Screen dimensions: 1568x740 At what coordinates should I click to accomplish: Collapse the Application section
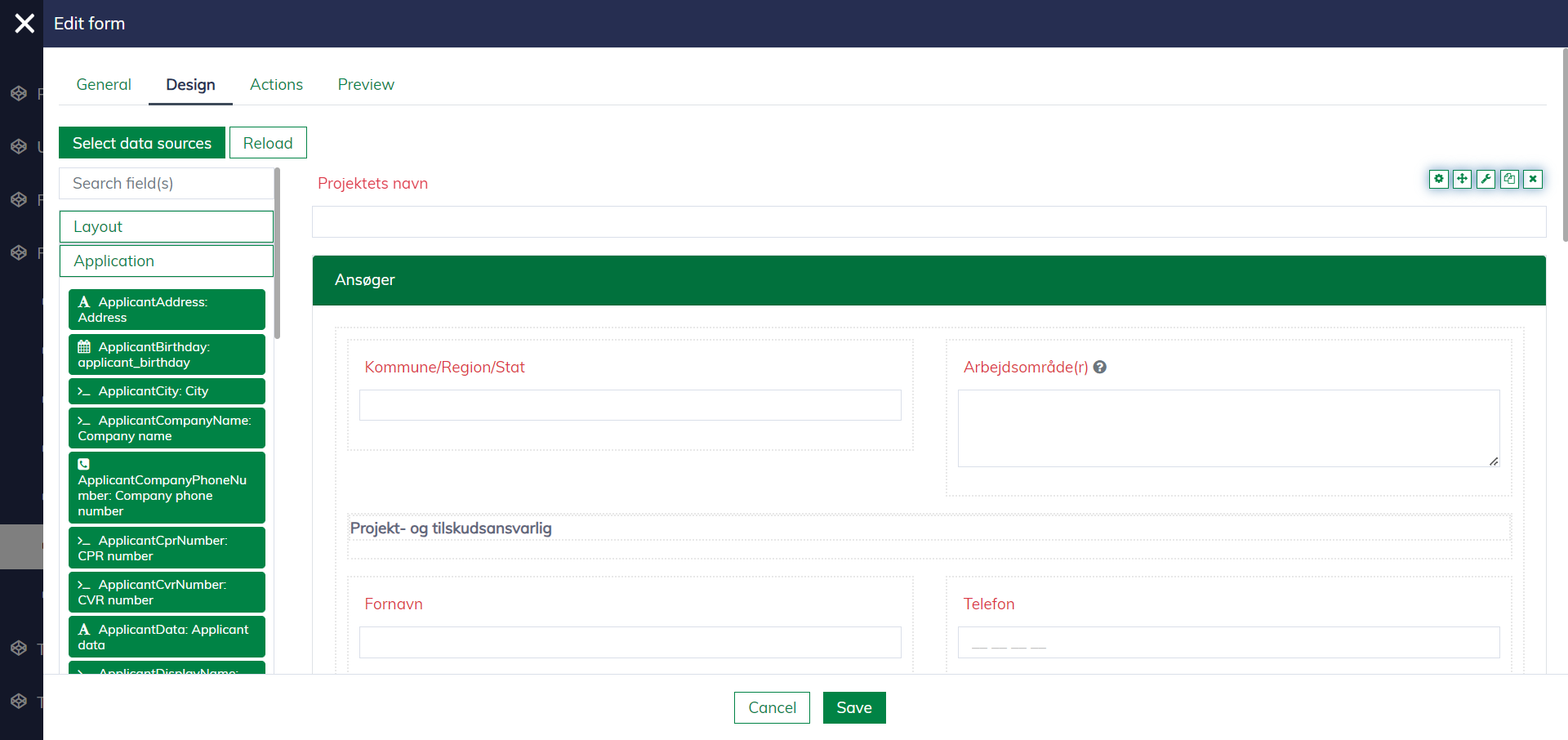click(x=167, y=261)
